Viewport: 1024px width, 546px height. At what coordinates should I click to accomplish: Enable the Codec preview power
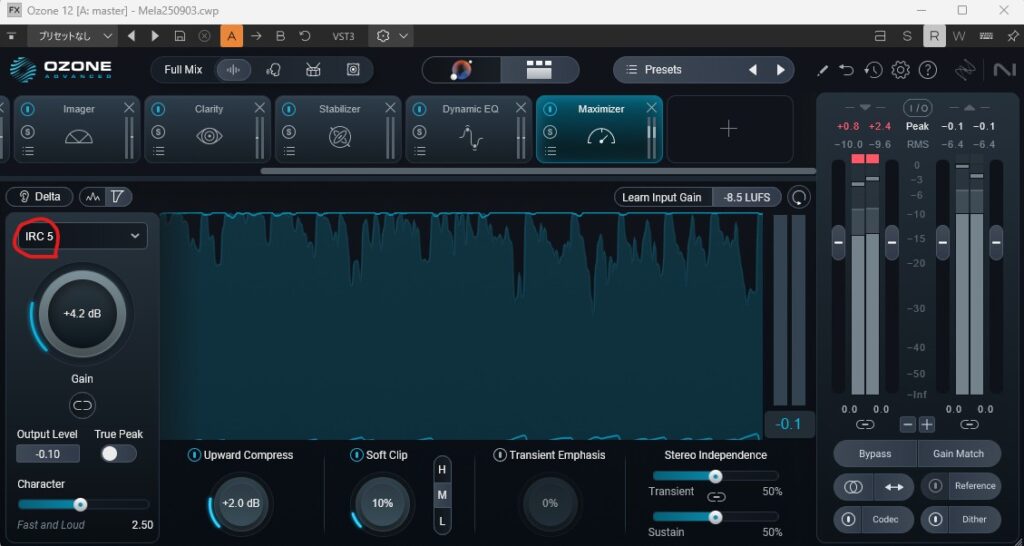click(848, 519)
